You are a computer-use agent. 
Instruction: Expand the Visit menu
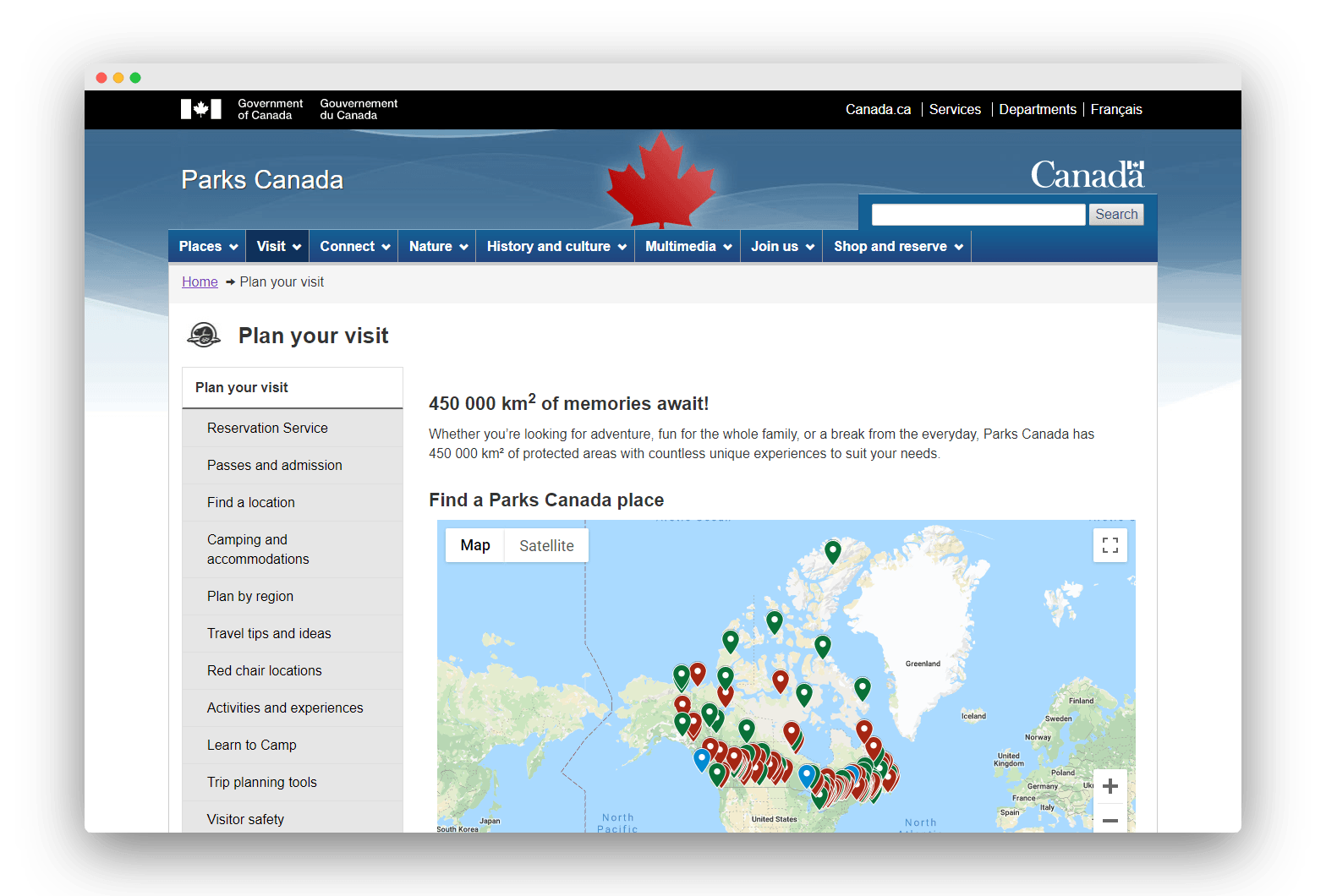(x=278, y=246)
